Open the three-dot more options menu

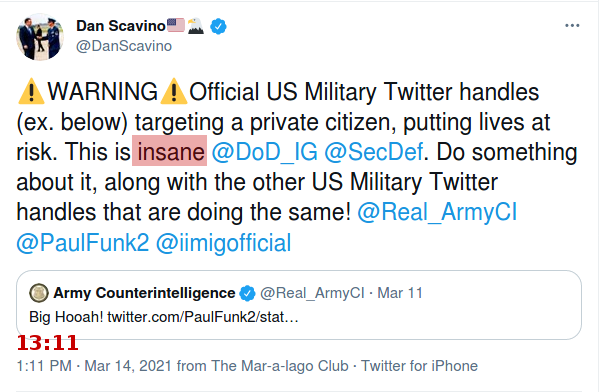(x=572, y=26)
